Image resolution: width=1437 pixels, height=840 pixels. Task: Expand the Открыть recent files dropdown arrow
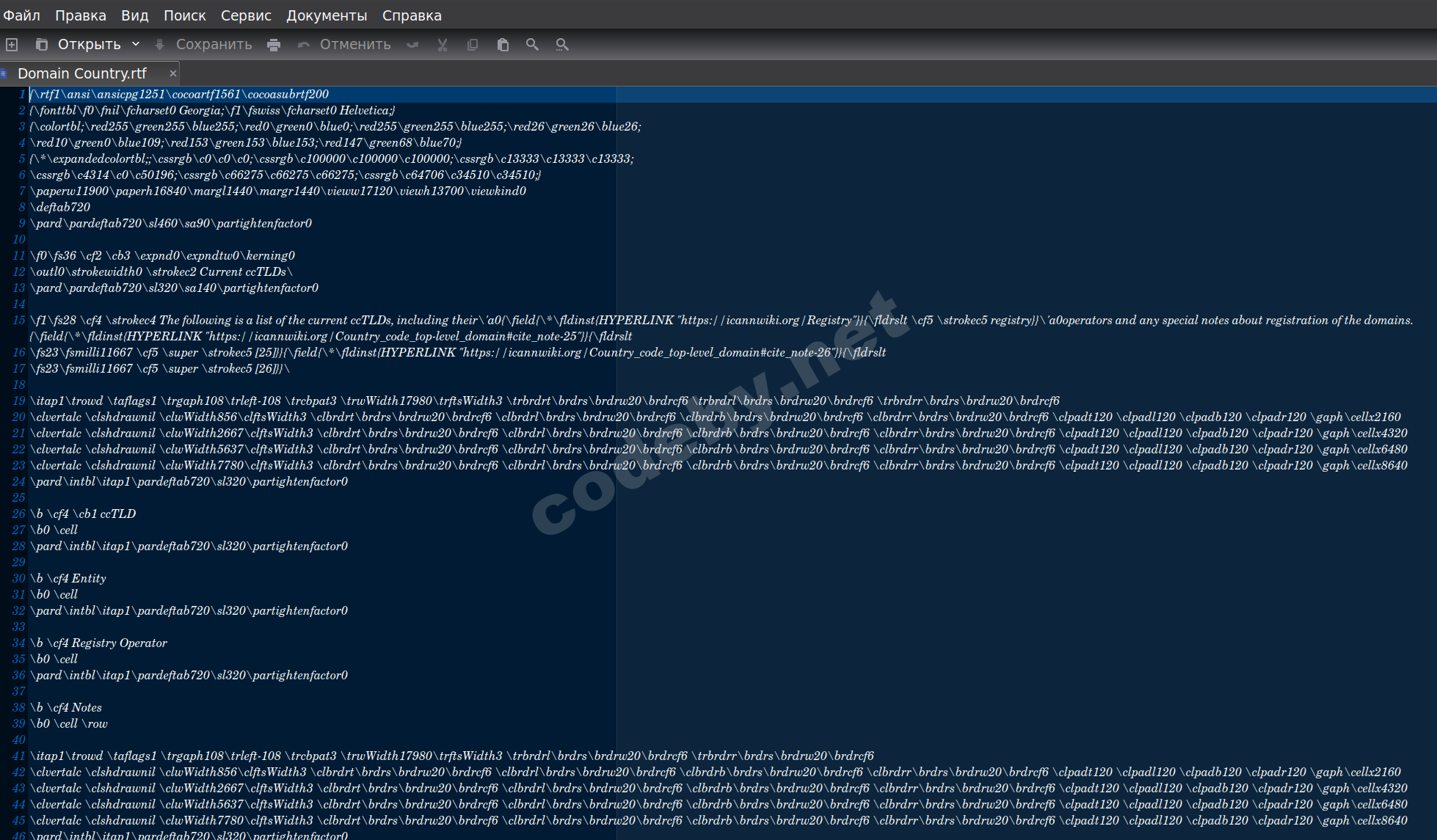[136, 44]
